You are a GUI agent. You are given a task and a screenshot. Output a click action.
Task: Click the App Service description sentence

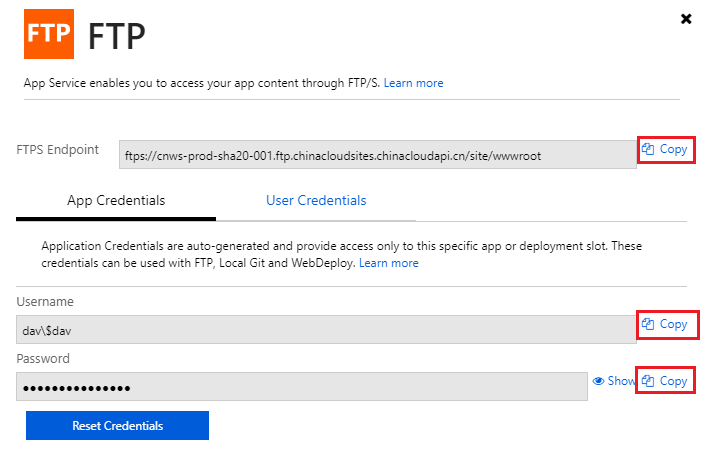coord(201,83)
